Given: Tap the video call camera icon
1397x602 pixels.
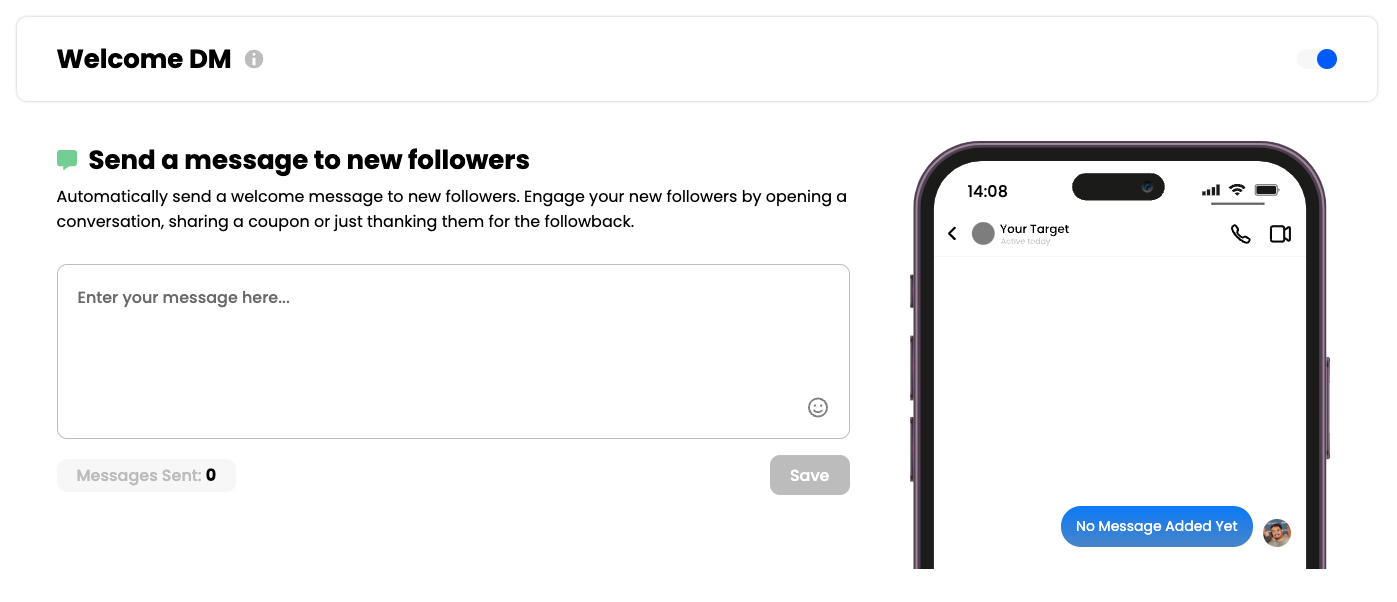Looking at the screenshot, I should (1280, 234).
